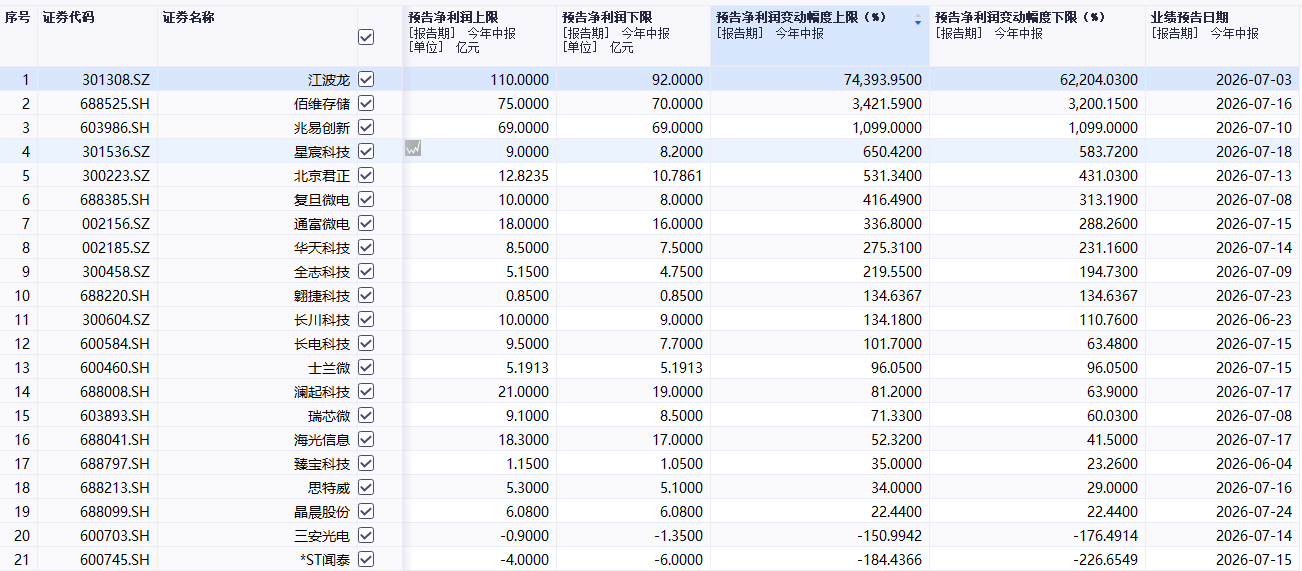Toggle the checkbox for 兆易创新

point(366,127)
